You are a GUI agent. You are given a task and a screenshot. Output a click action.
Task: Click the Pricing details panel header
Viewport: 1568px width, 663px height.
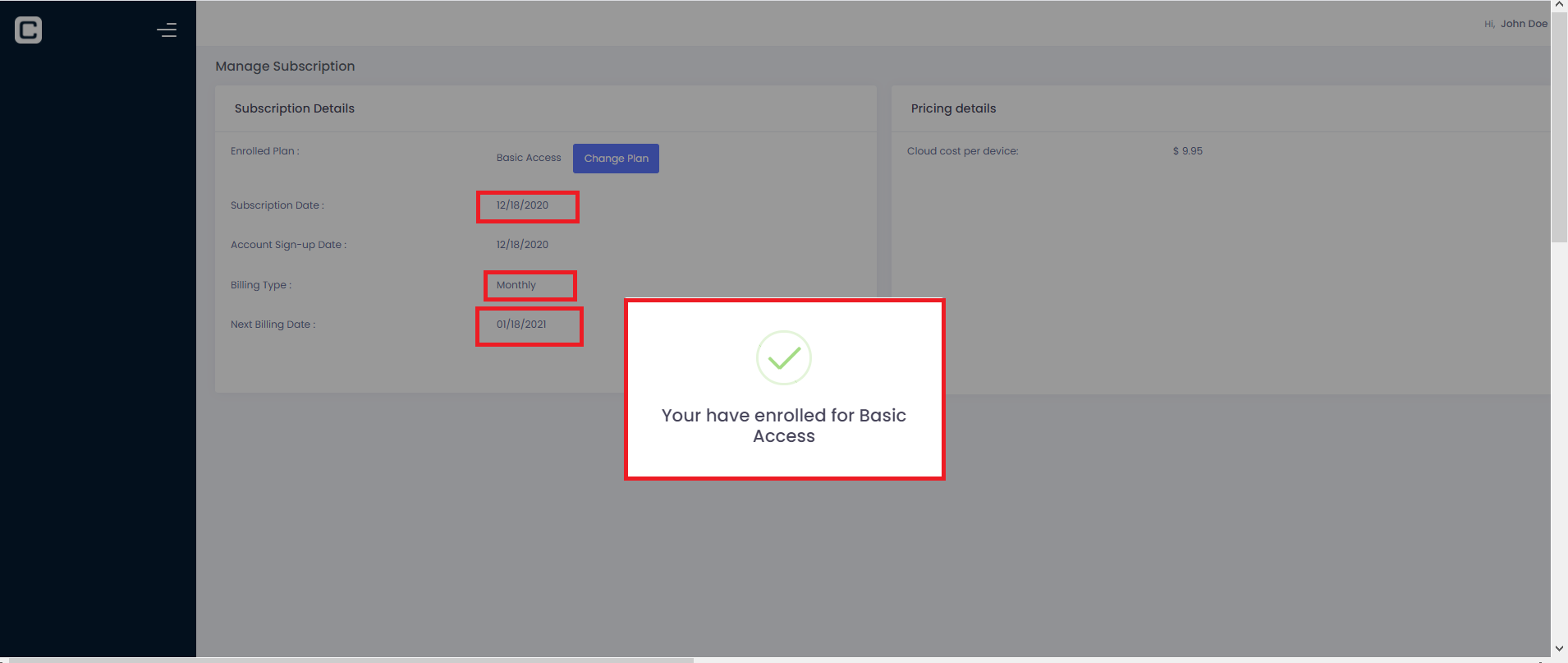point(953,108)
